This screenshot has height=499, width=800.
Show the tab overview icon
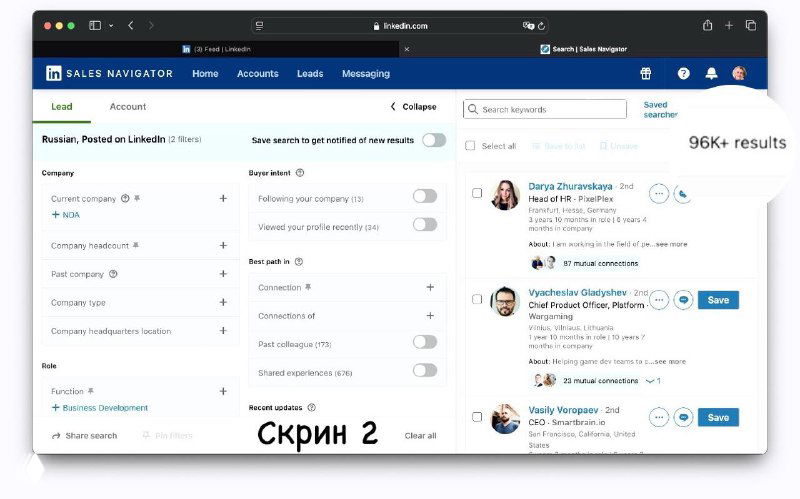tap(751, 25)
